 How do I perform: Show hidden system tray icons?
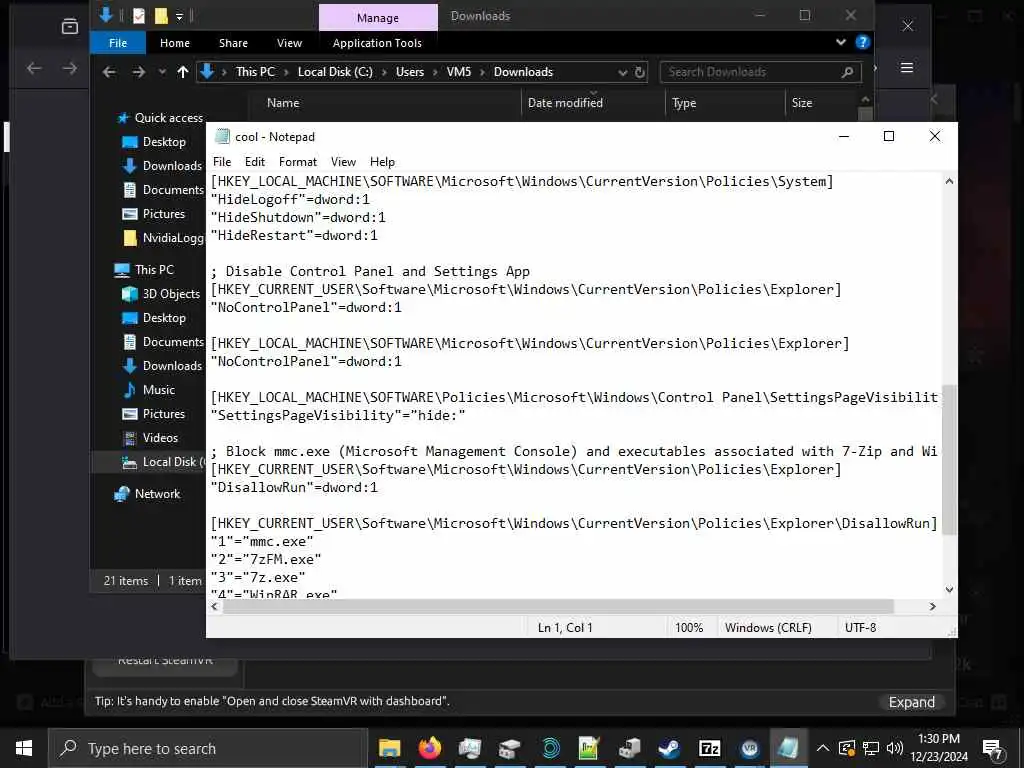coord(823,748)
